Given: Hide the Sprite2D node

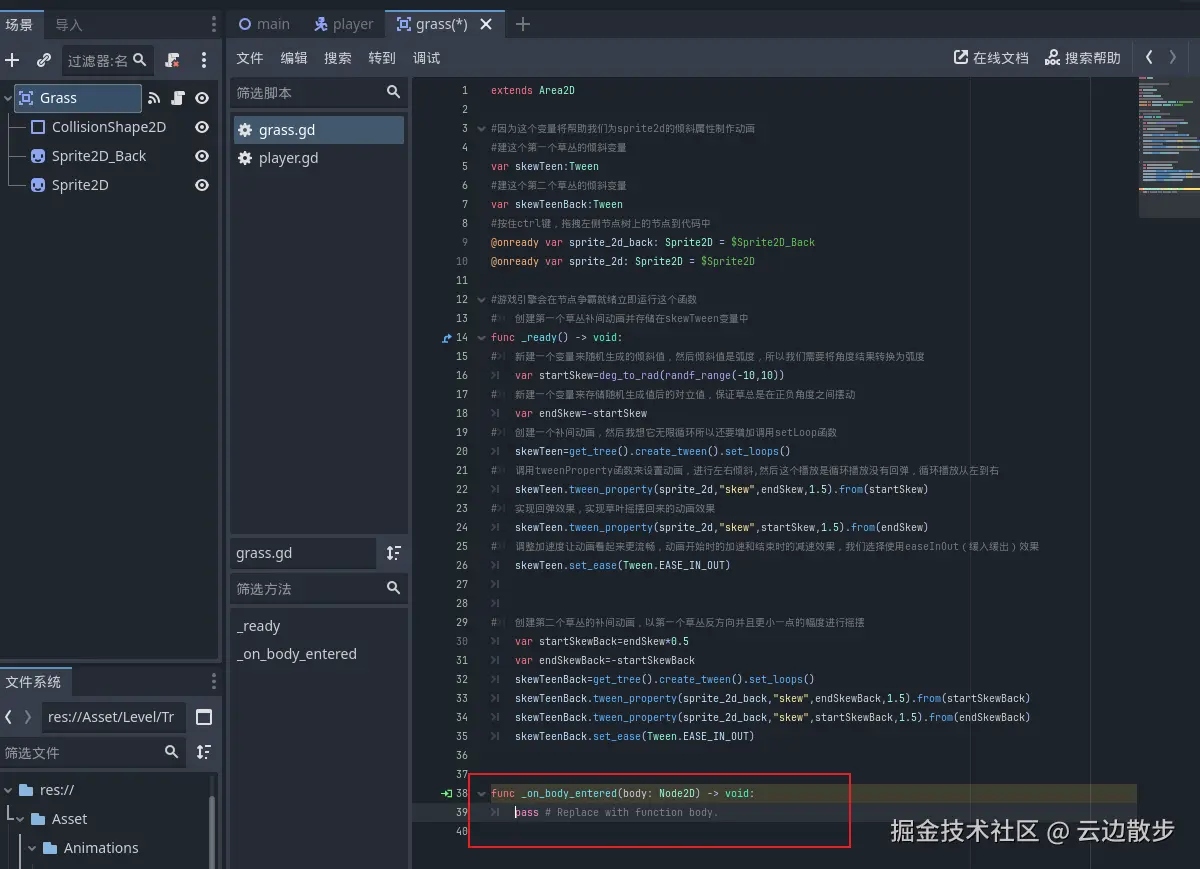Looking at the screenshot, I should click(x=202, y=185).
